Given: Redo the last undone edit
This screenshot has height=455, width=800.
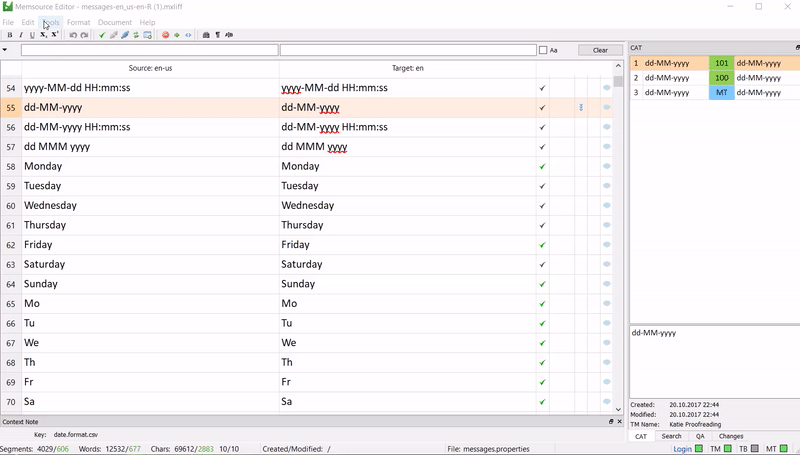Looking at the screenshot, I should (84, 35).
